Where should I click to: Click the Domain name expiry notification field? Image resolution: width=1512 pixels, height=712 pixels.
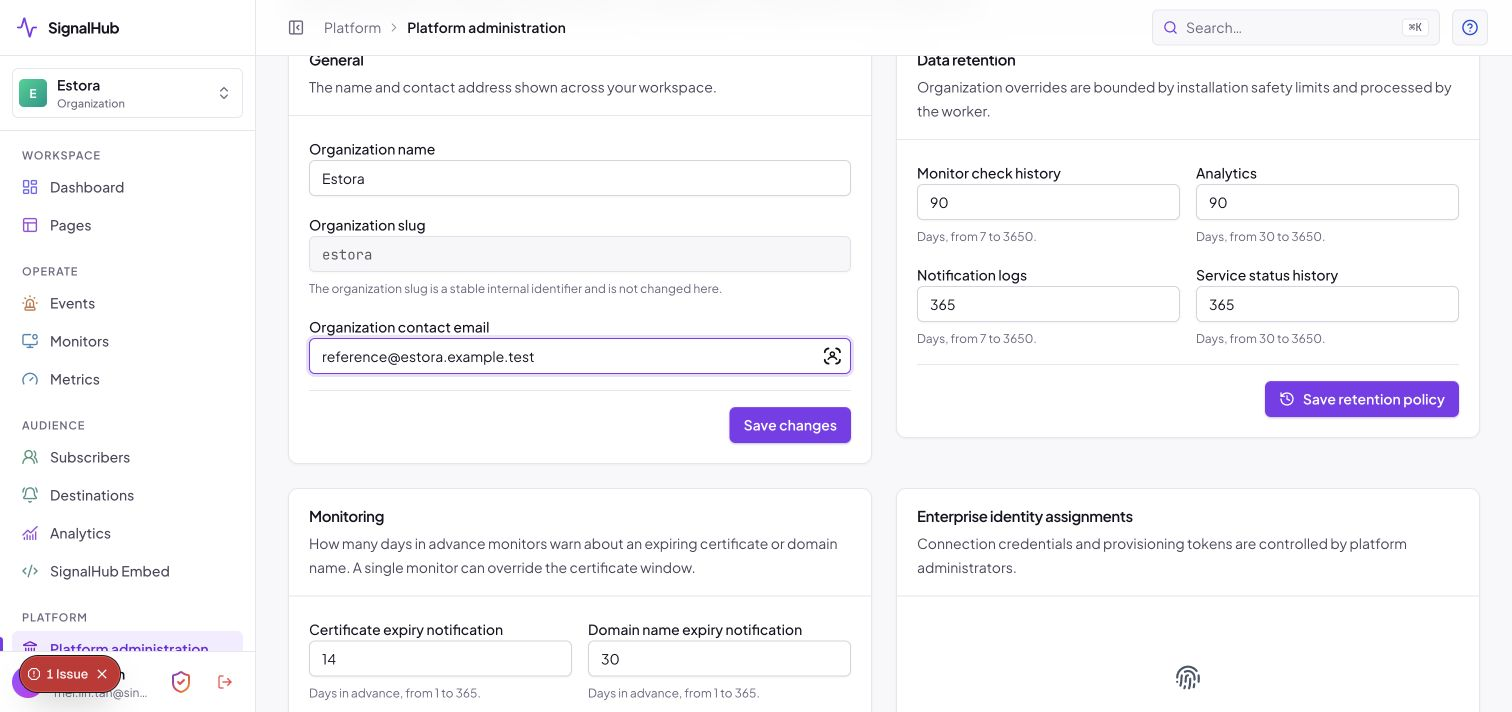click(719, 659)
